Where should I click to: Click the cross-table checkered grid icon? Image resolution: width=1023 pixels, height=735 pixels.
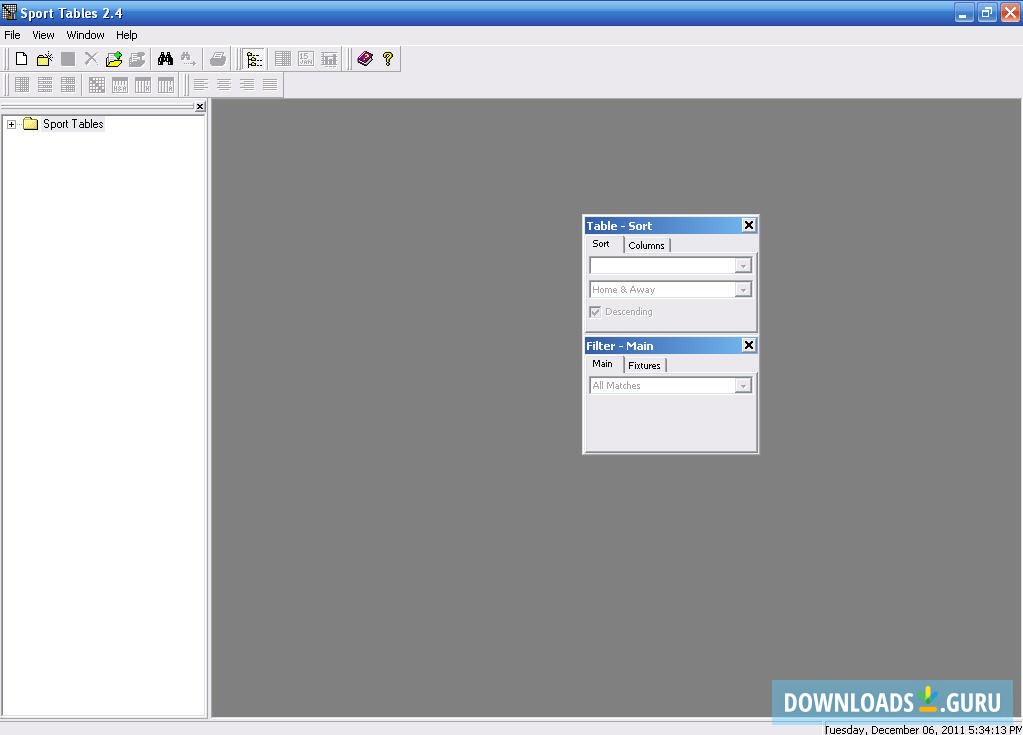[x=97, y=84]
